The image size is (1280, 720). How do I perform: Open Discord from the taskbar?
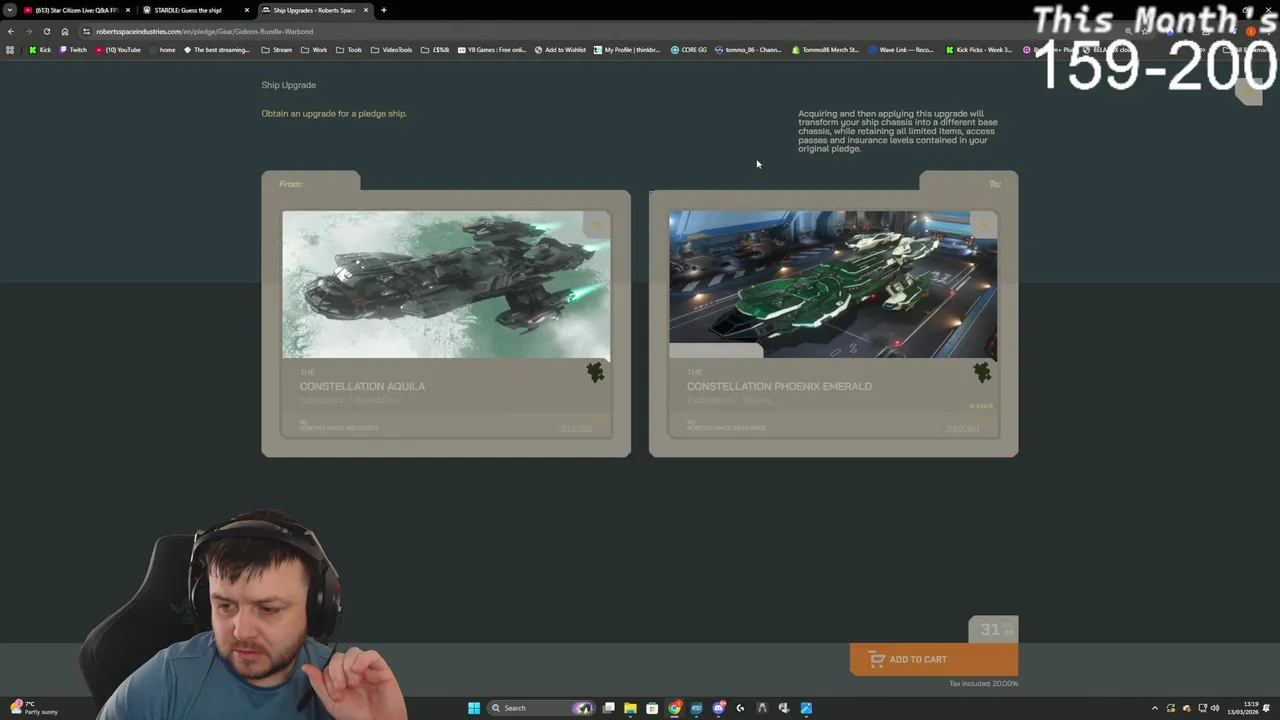[x=719, y=708]
